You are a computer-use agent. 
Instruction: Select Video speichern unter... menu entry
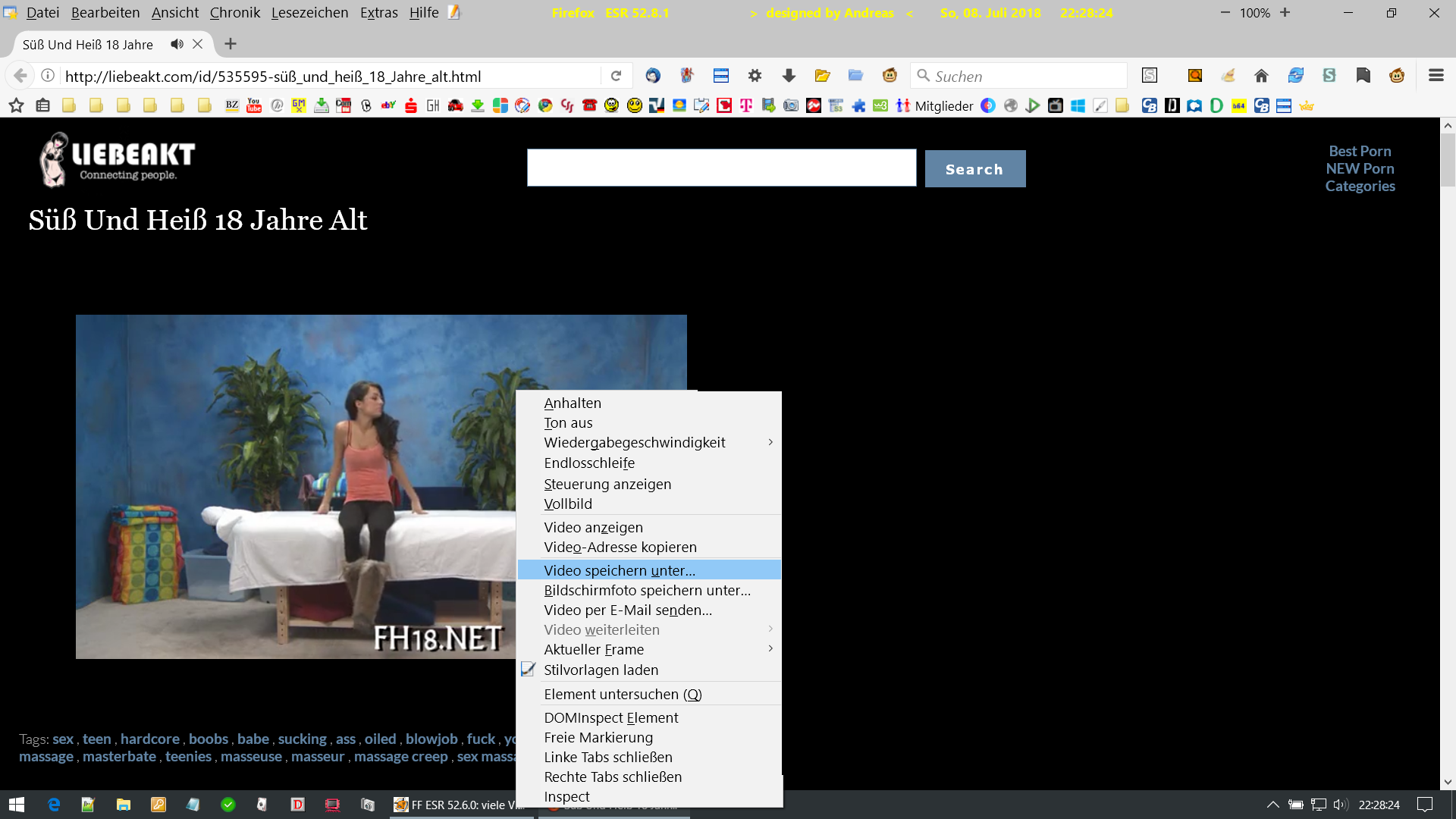point(620,570)
